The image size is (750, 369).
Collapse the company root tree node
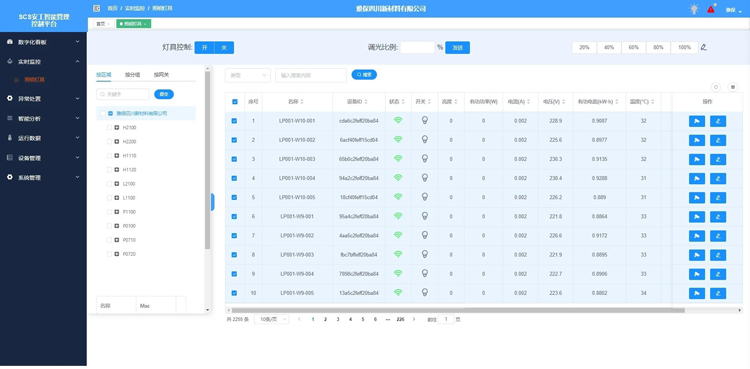tap(110, 113)
